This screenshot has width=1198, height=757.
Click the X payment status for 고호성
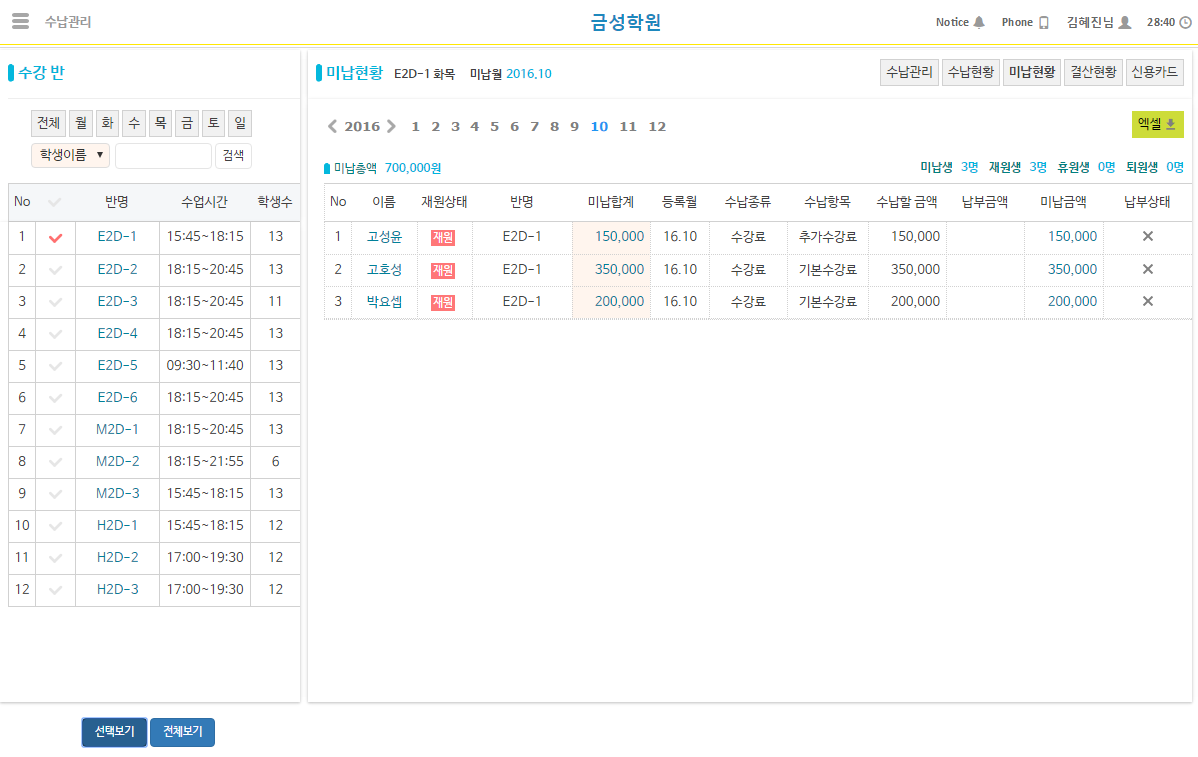(x=1148, y=269)
